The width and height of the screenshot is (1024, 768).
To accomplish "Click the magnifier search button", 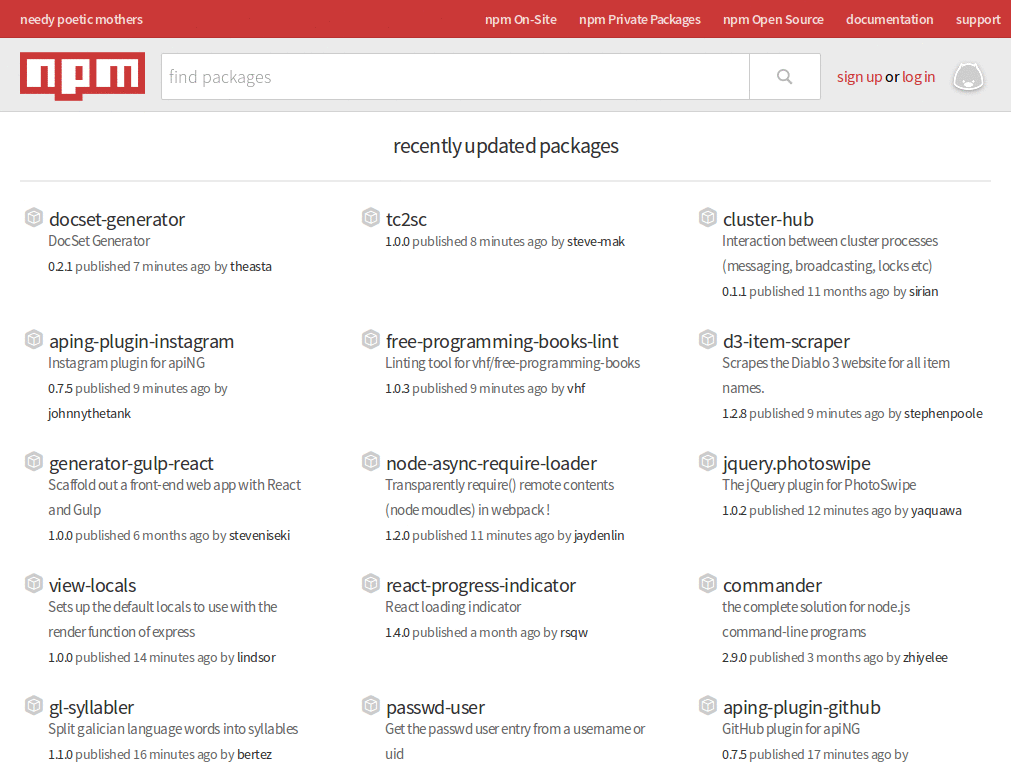I will point(784,76).
